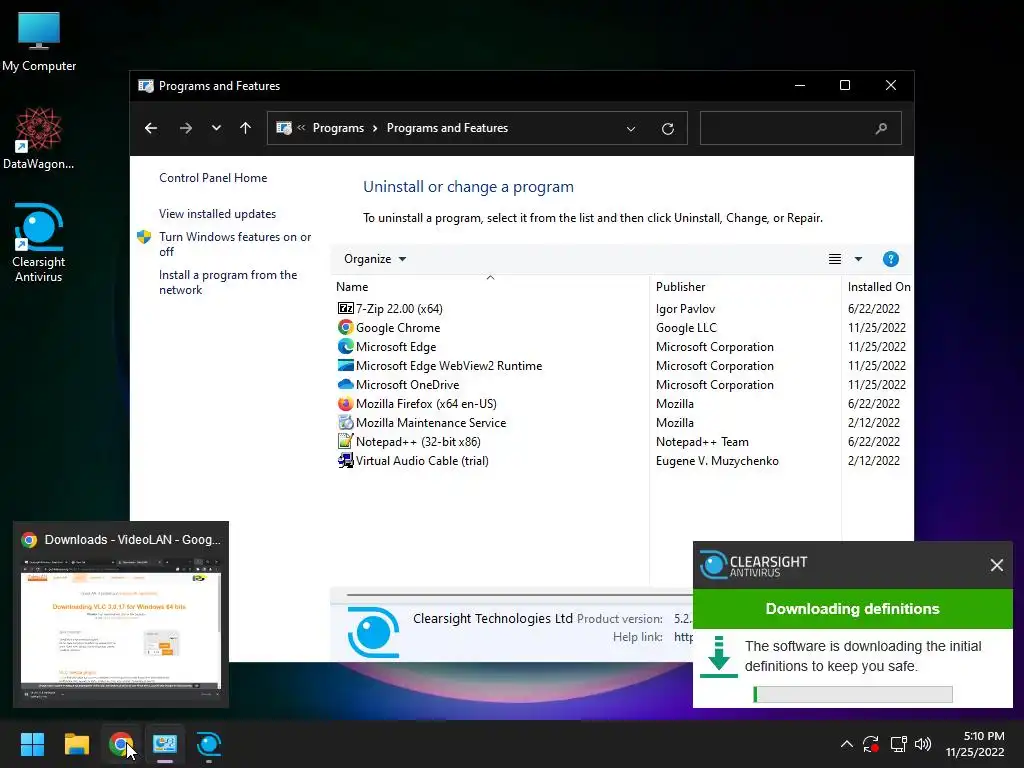Go back in Programs and Features
The image size is (1024, 768).
tap(151, 128)
